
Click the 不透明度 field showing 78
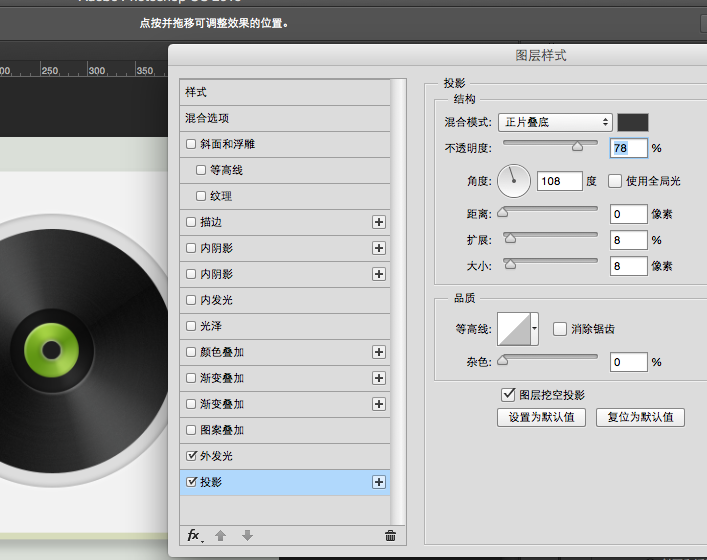(x=629, y=148)
